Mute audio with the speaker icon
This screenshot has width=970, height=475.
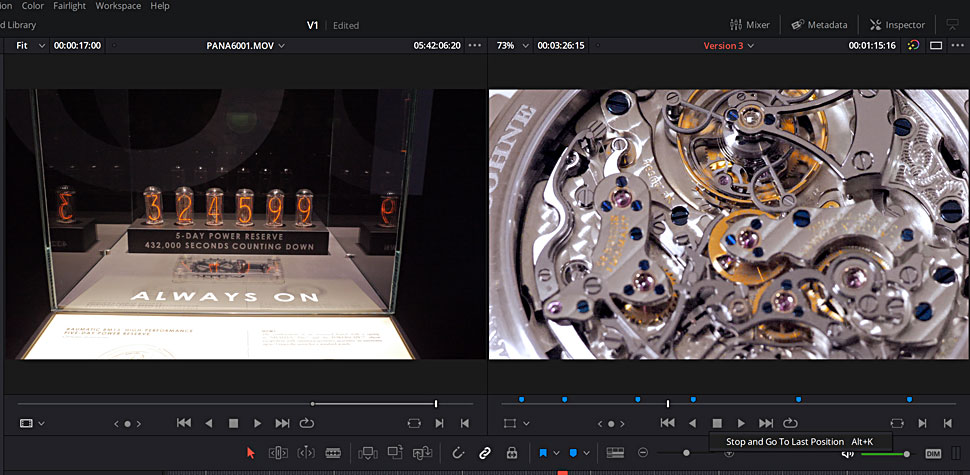(848, 453)
